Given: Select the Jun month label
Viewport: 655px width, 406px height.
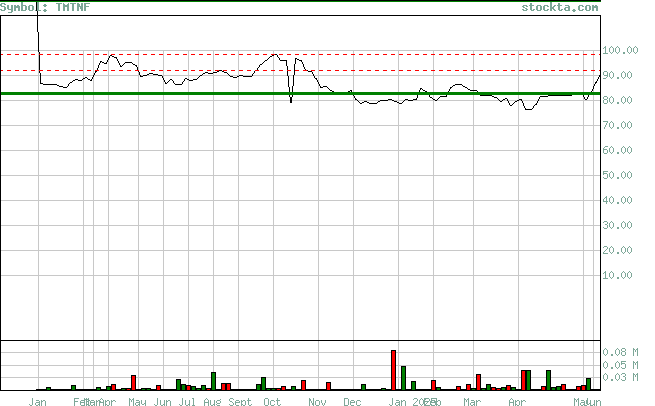Looking at the screenshot, I should (162, 402).
